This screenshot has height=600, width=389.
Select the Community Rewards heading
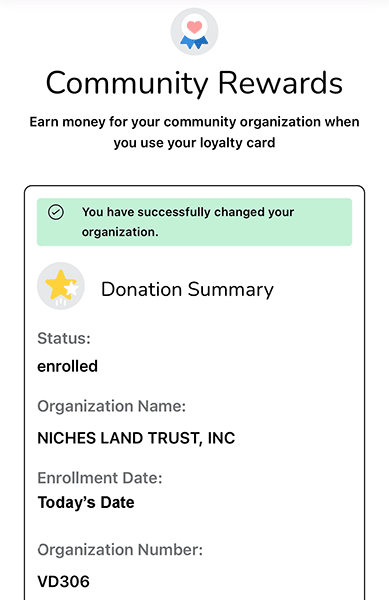[x=194, y=83]
